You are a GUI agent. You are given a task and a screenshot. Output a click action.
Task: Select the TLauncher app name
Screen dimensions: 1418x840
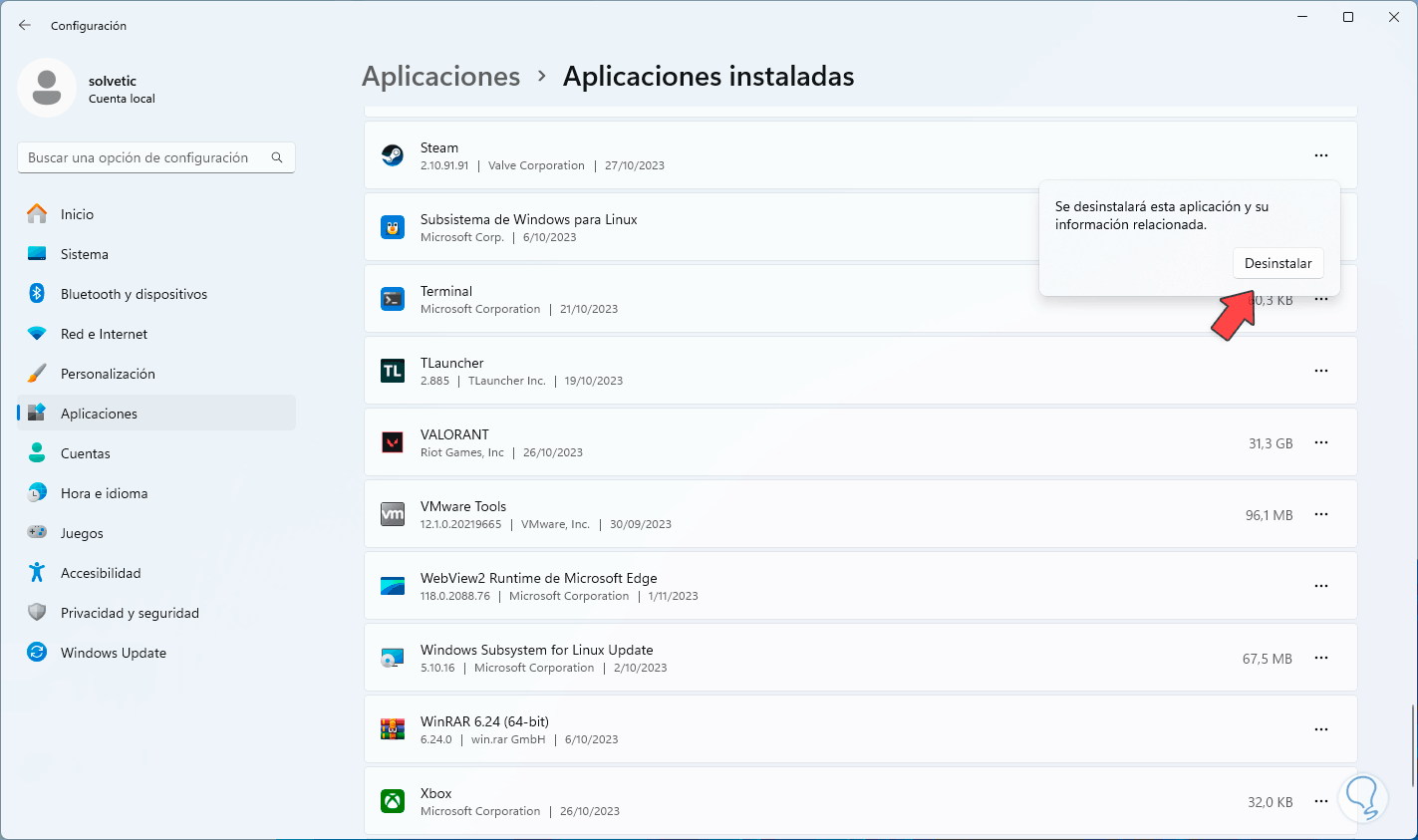452,363
